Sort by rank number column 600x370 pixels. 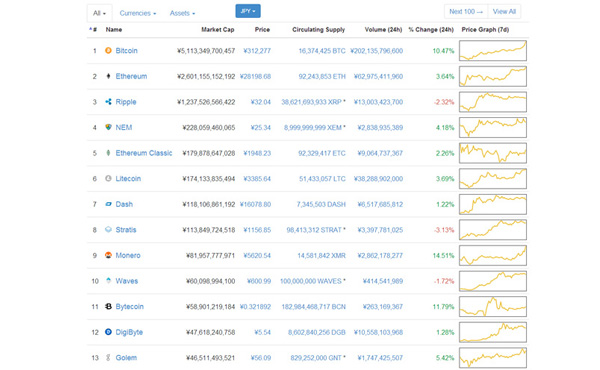pyautogui.click(x=93, y=29)
